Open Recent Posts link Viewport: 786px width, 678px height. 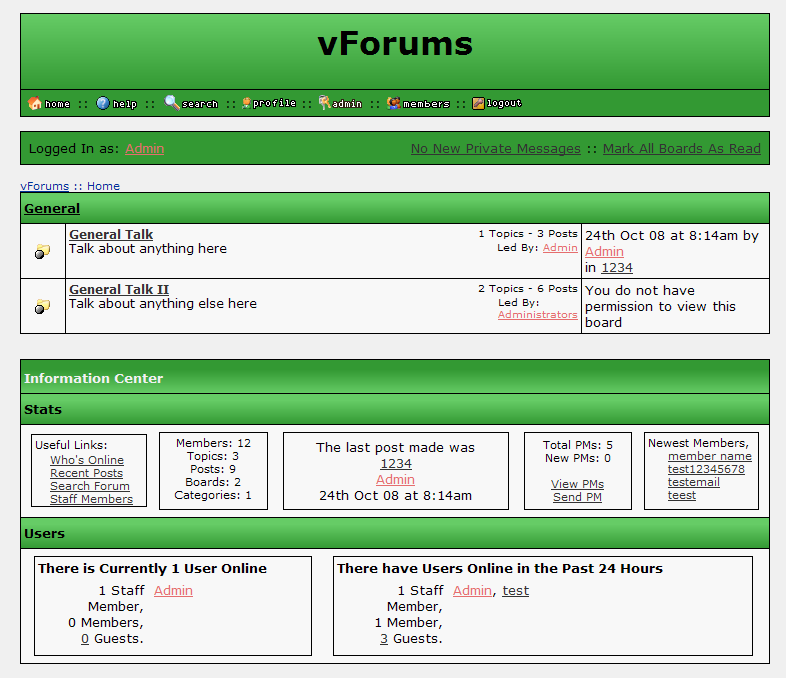(x=86, y=473)
